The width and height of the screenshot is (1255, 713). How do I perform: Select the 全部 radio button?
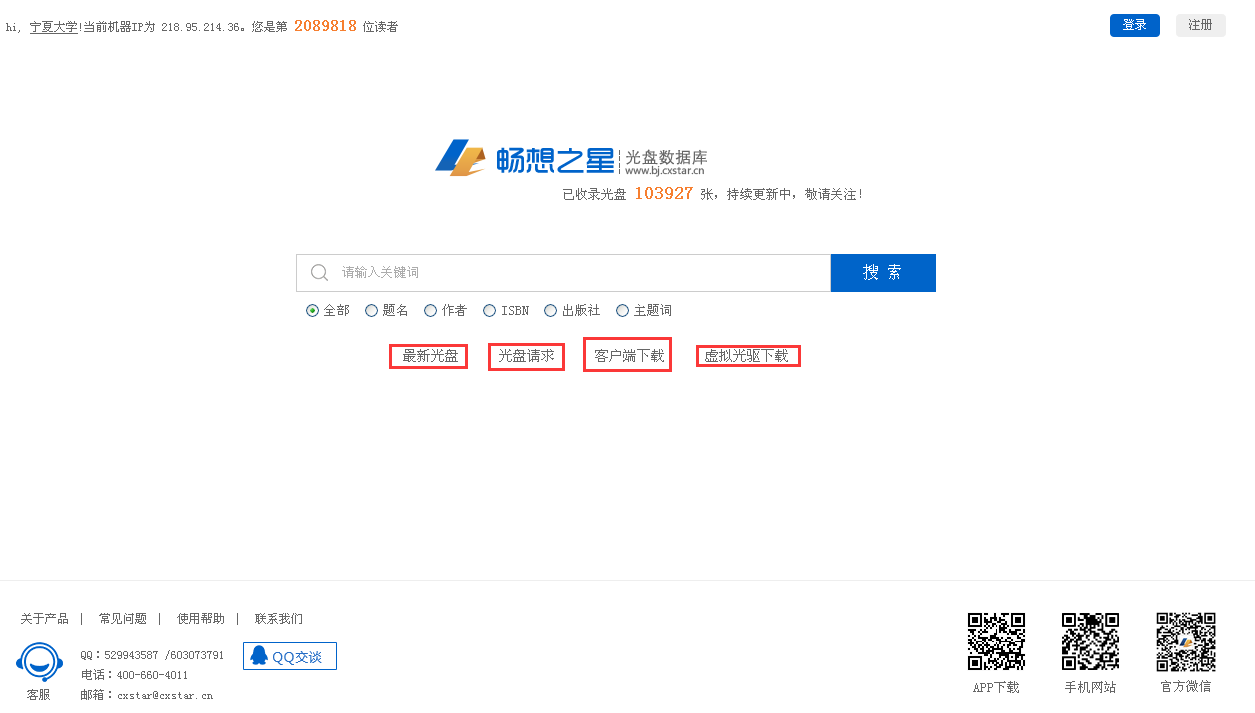(312, 311)
